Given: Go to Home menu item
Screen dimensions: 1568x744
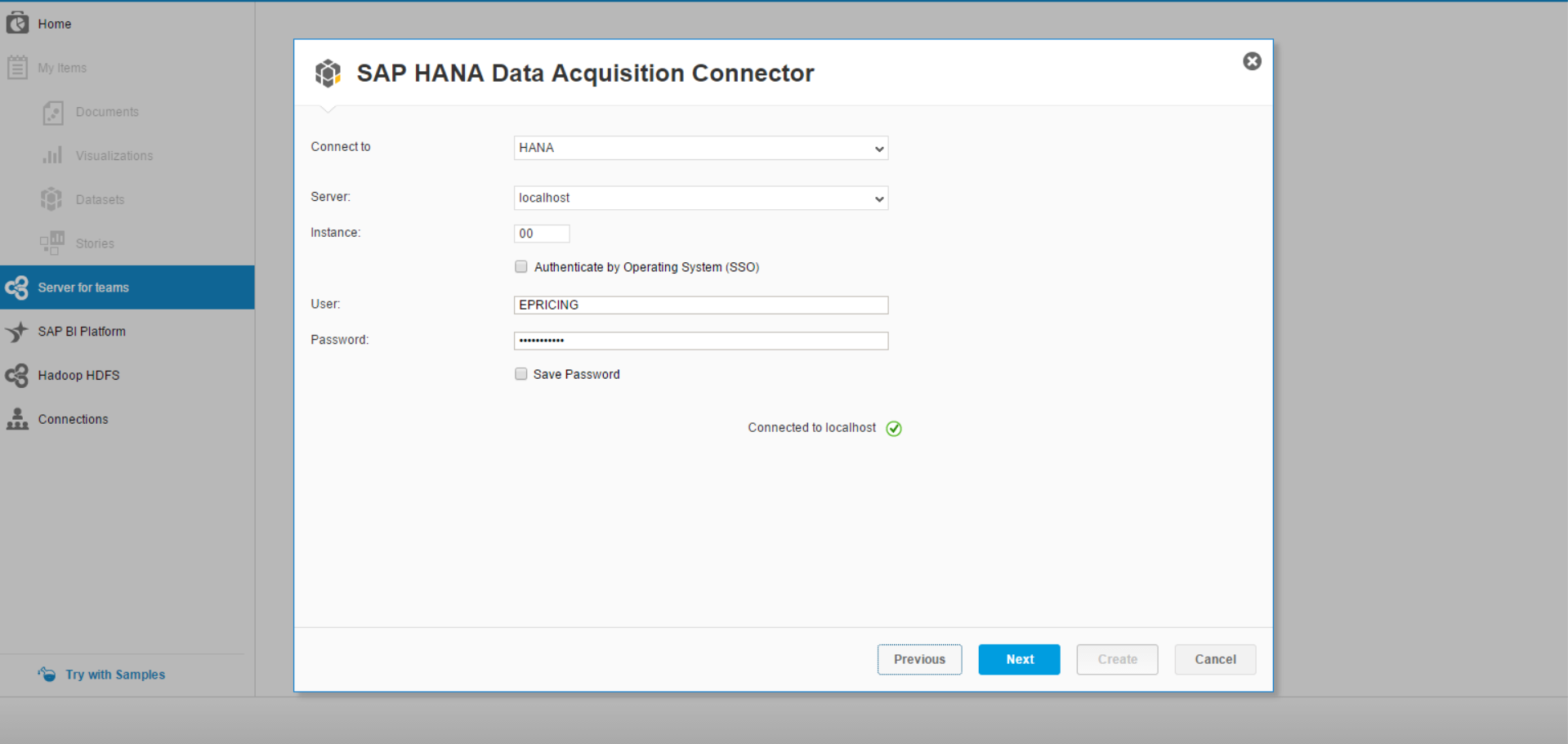Looking at the screenshot, I should point(54,24).
